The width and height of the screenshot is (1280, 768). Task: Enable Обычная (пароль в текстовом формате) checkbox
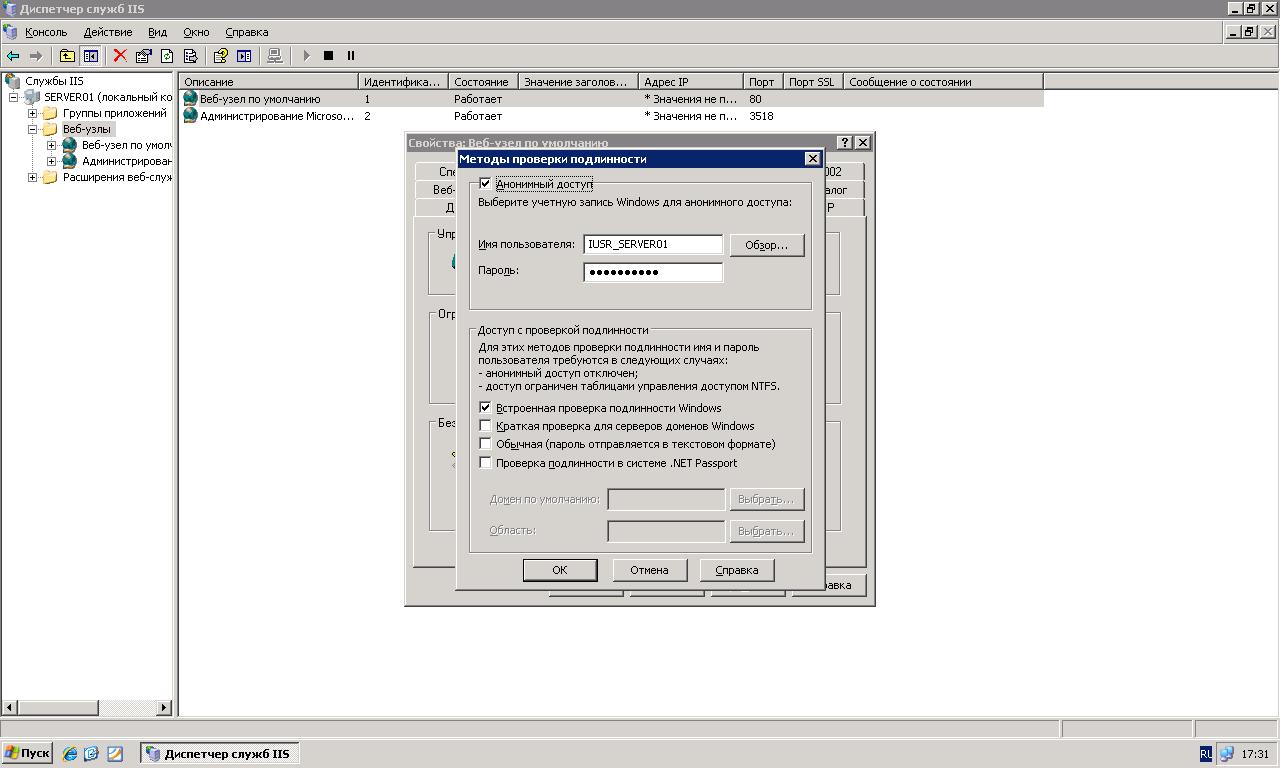tap(485, 444)
